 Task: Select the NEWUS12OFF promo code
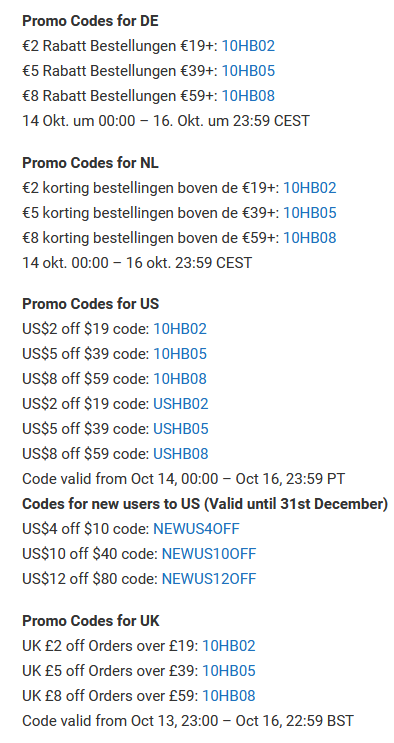(209, 579)
